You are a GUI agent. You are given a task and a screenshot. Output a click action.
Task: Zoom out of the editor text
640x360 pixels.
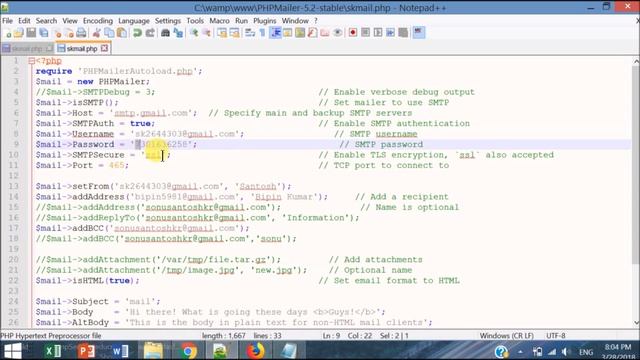207,33
